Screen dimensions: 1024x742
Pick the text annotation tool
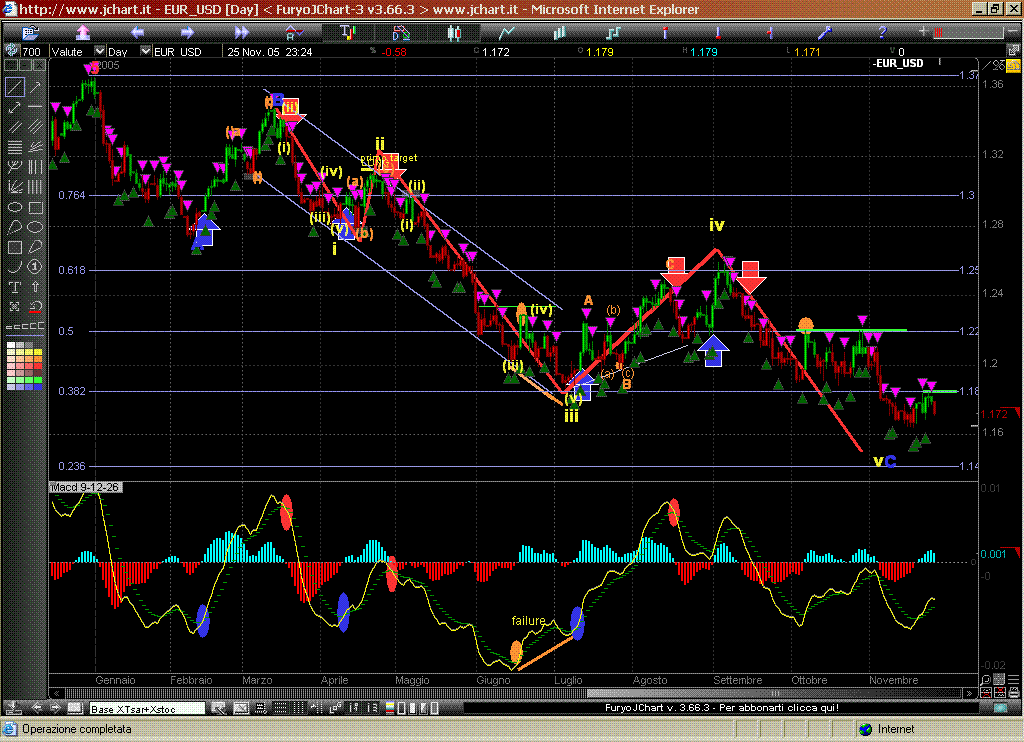[x=14, y=287]
